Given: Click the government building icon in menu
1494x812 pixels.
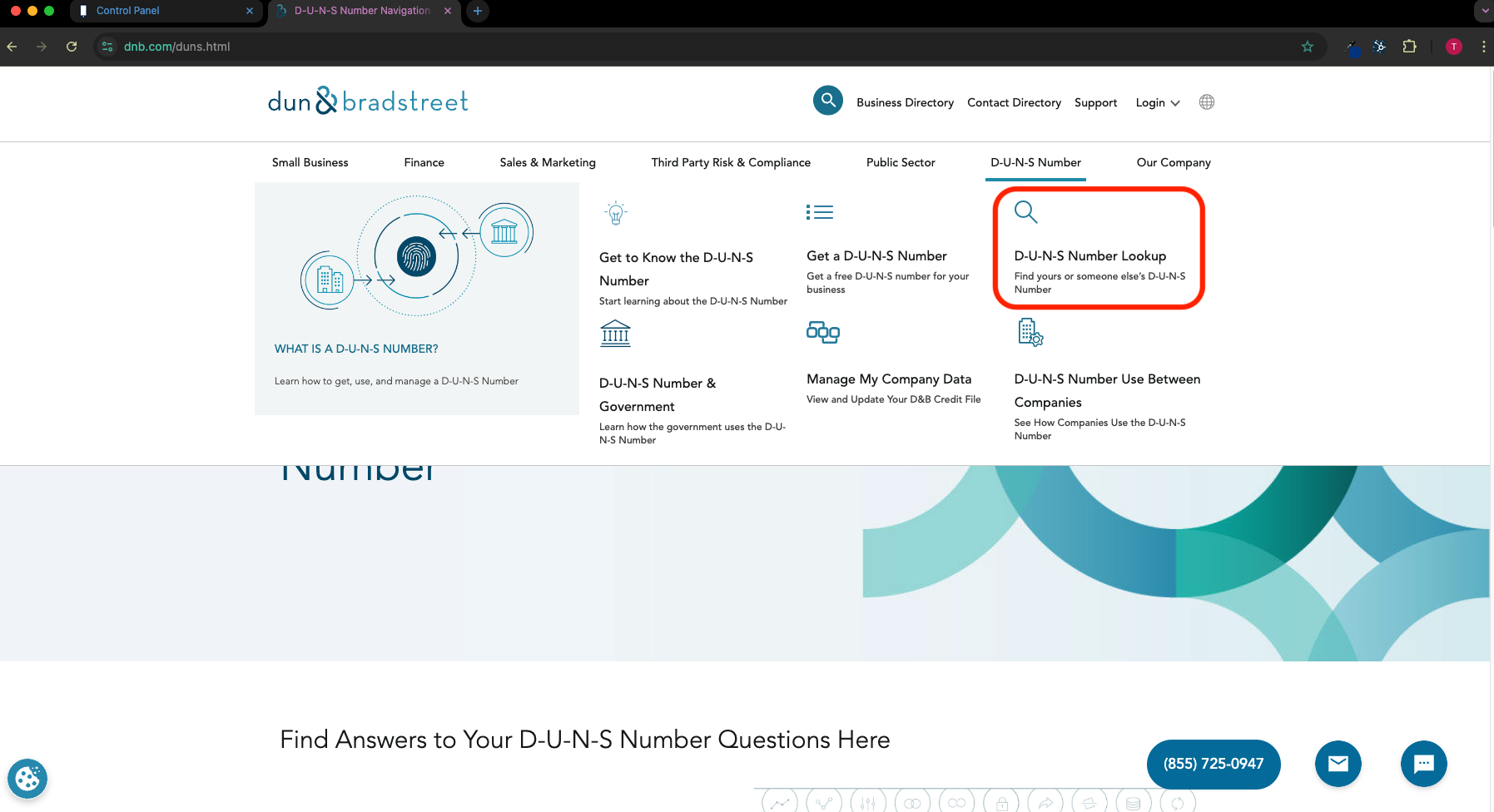Looking at the screenshot, I should pos(615,334).
